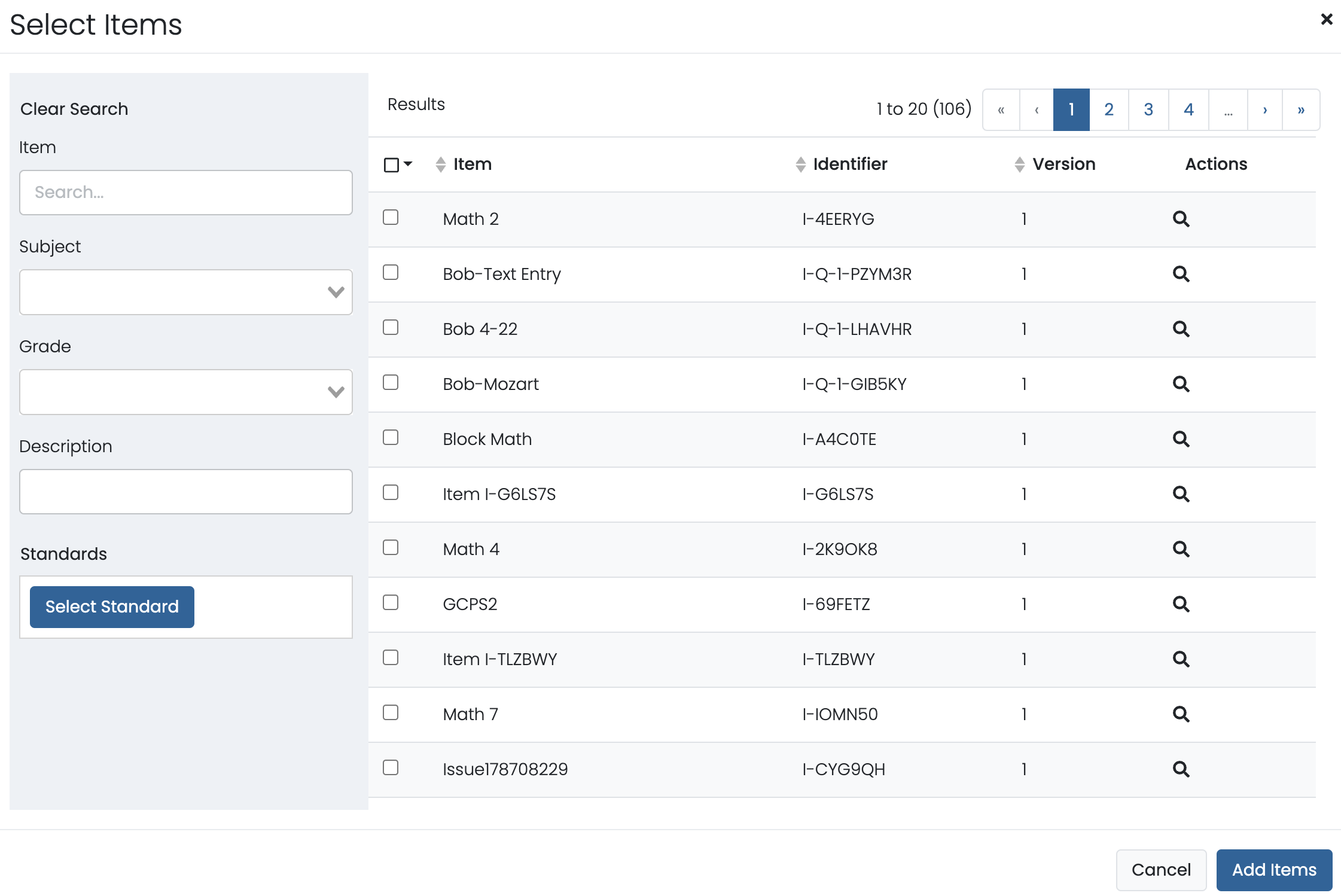Sort the results by Identifier column arrows

click(x=801, y=164)
